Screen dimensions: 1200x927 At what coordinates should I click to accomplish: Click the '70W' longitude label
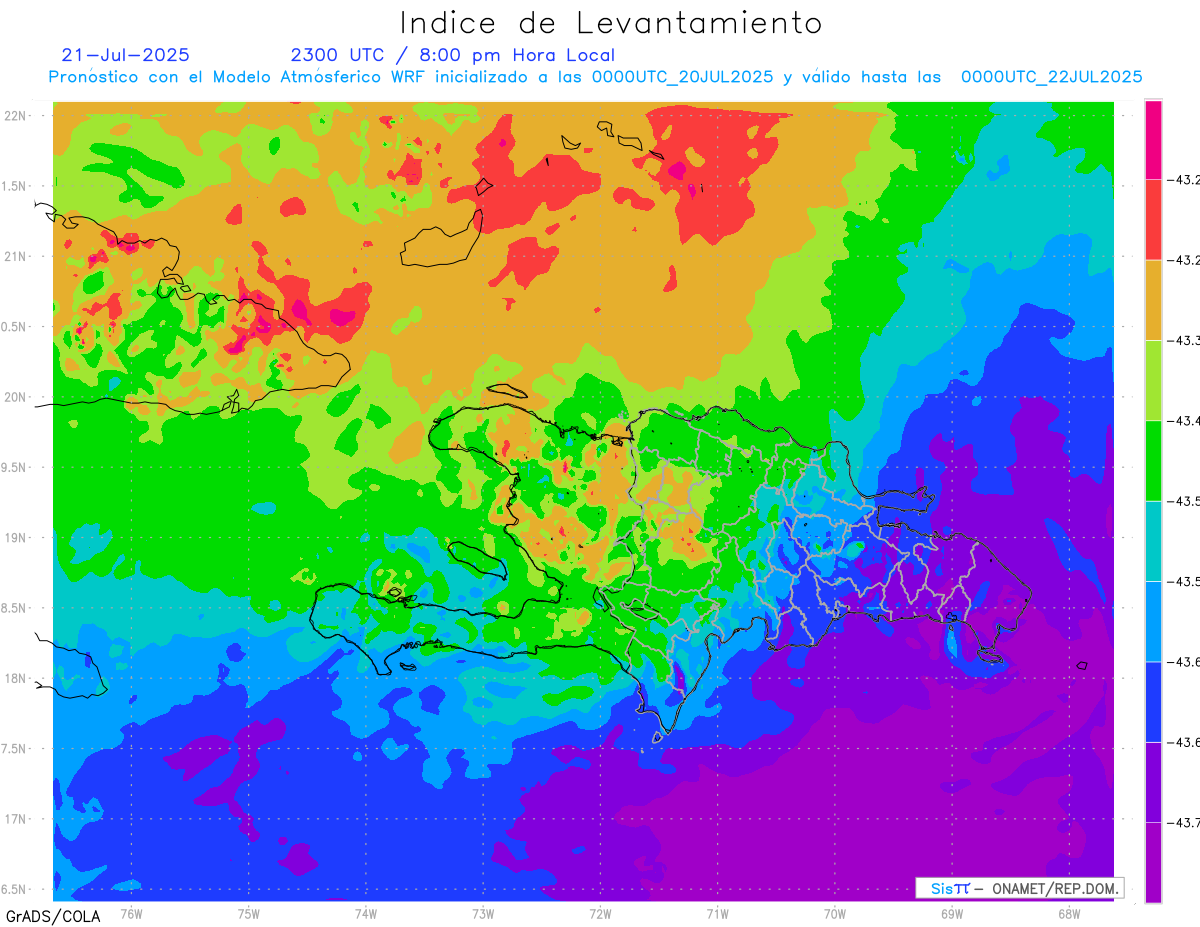tap(835, 914)
